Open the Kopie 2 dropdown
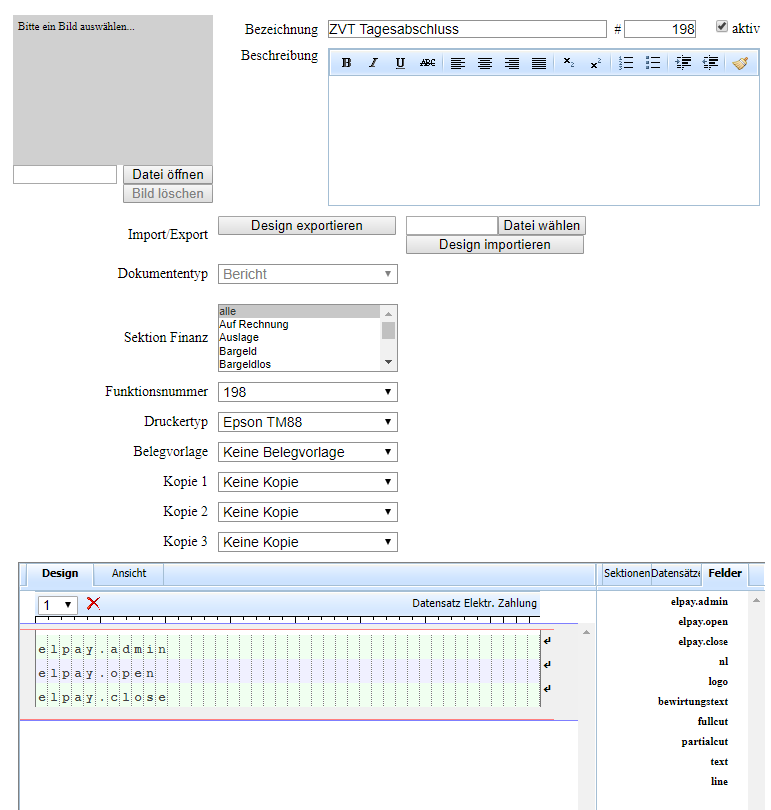771x810 pixels. (308, 512)
